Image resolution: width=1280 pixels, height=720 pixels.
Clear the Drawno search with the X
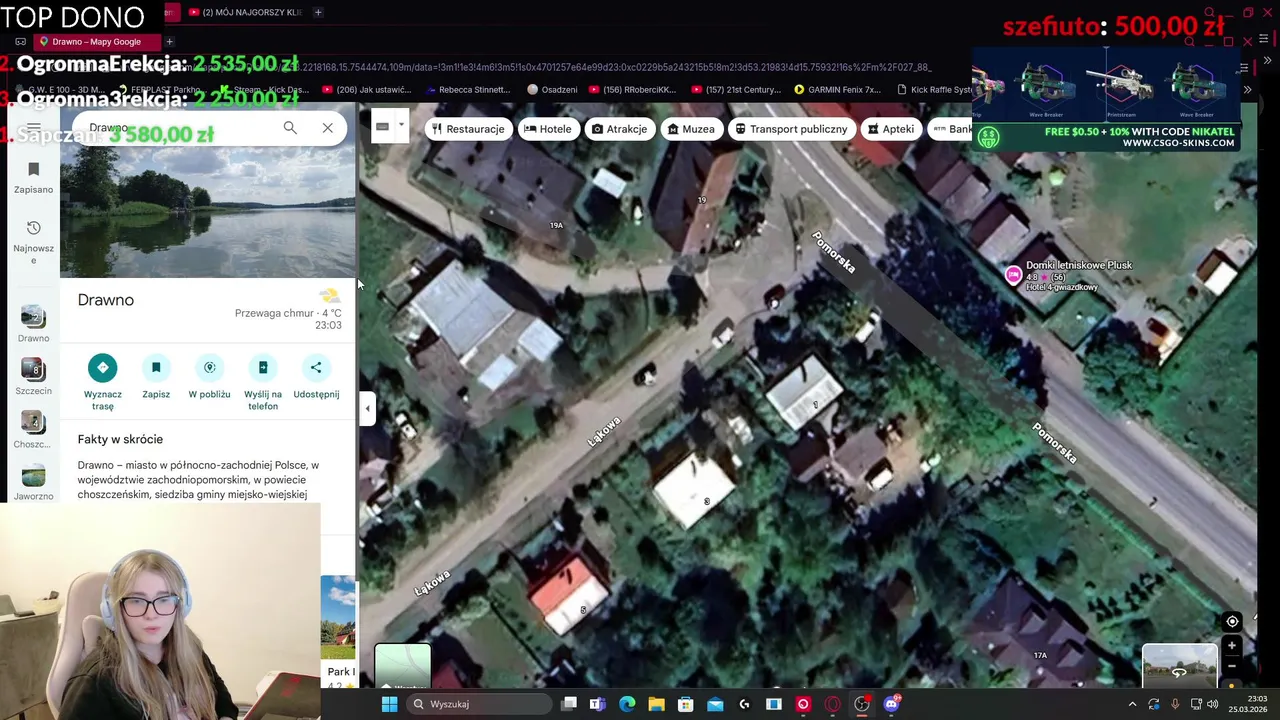327,128
